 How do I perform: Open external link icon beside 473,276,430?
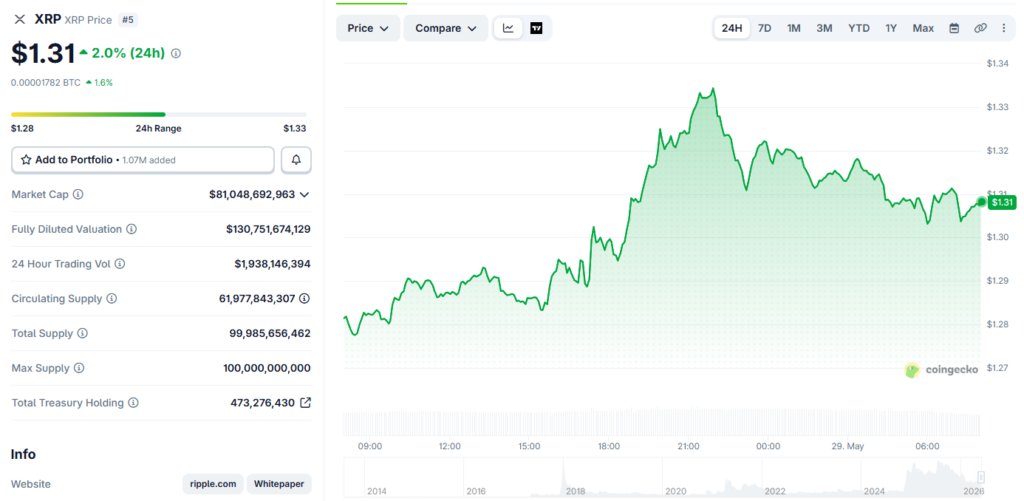pos(305,403)
